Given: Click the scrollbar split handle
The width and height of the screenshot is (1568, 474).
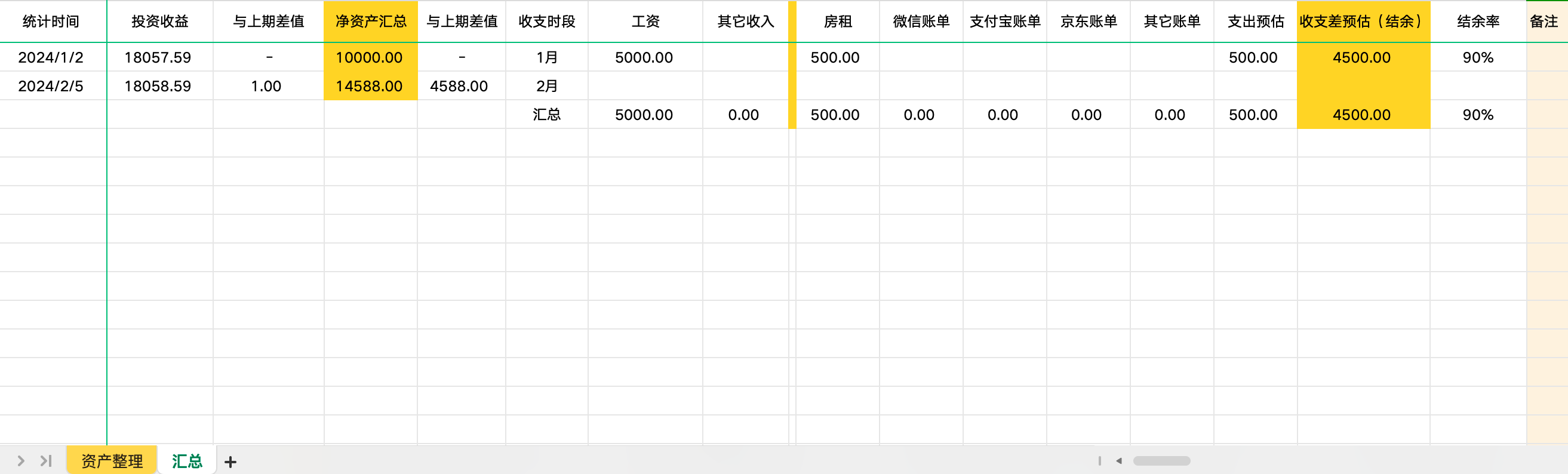Looking at the screenshot, I should (x=1099, y=461).
